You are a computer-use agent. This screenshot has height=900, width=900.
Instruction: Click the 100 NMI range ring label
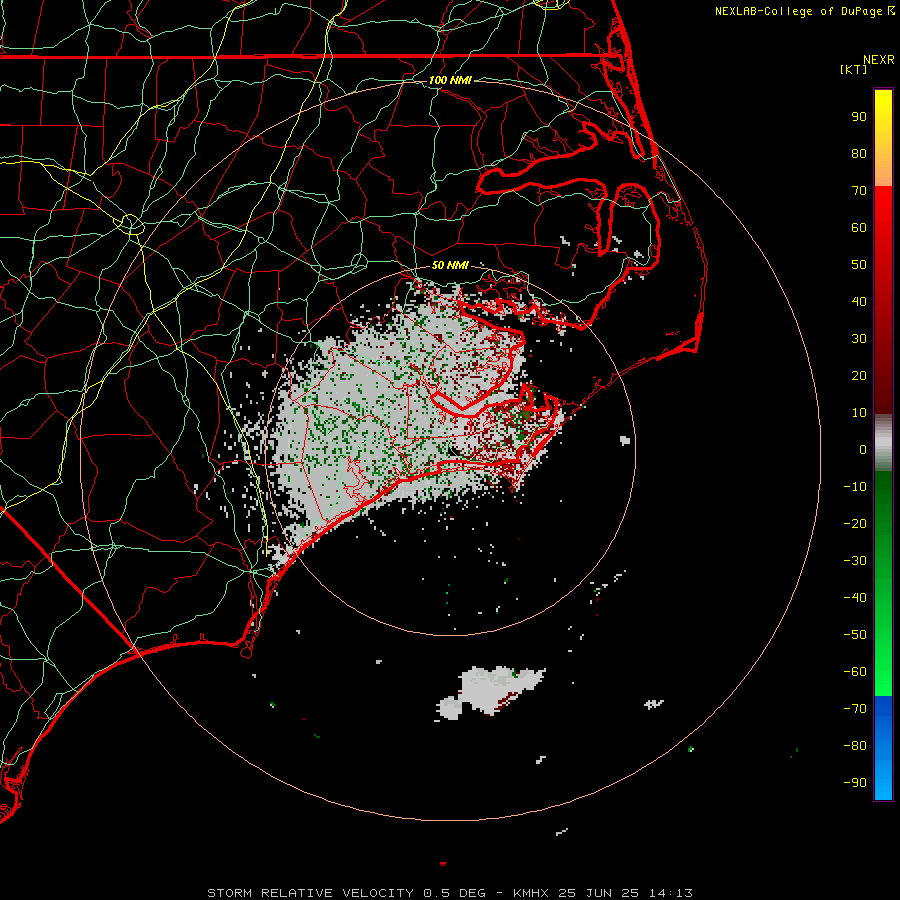click(450, 80)
